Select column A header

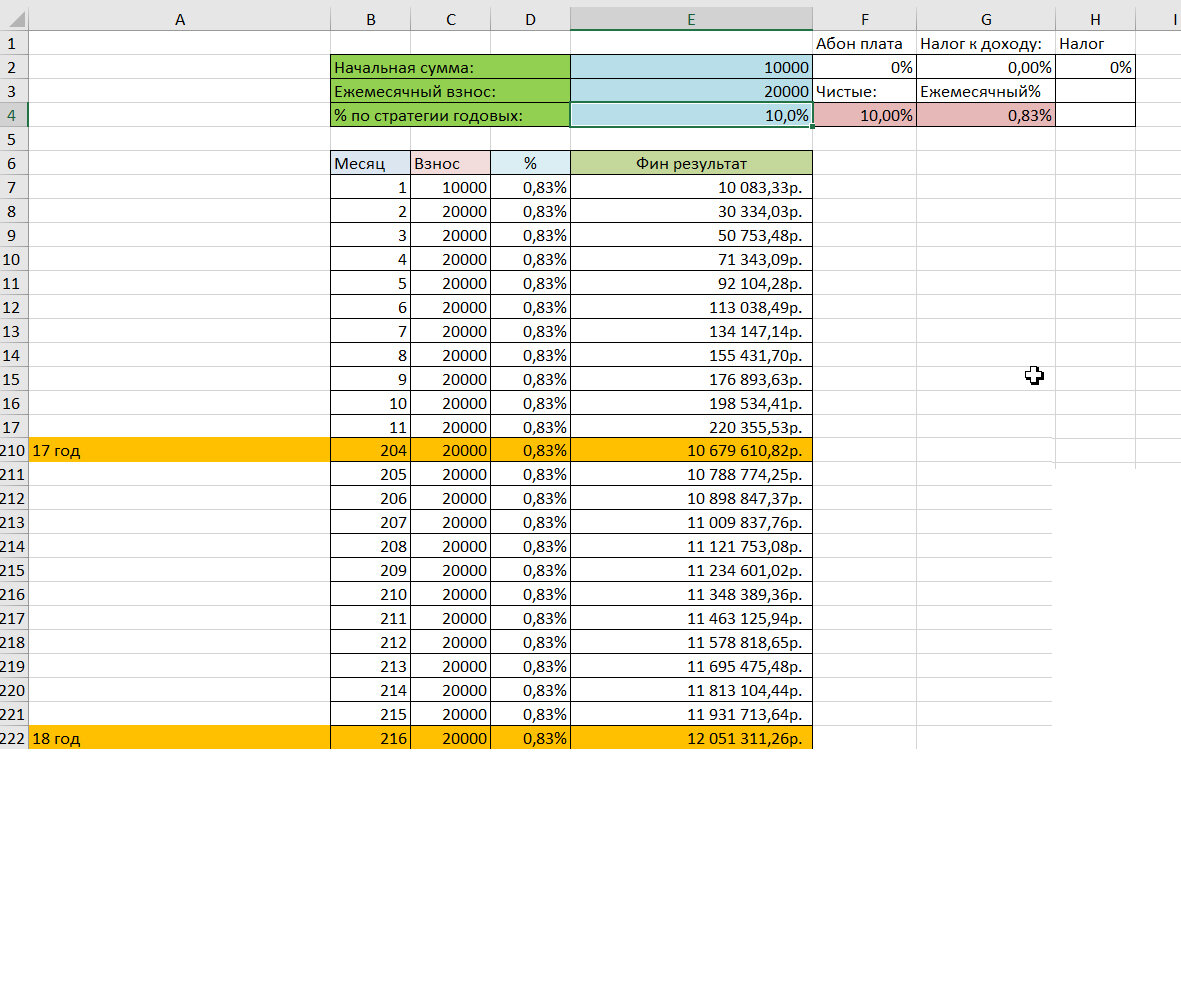[x=179, y=20]
